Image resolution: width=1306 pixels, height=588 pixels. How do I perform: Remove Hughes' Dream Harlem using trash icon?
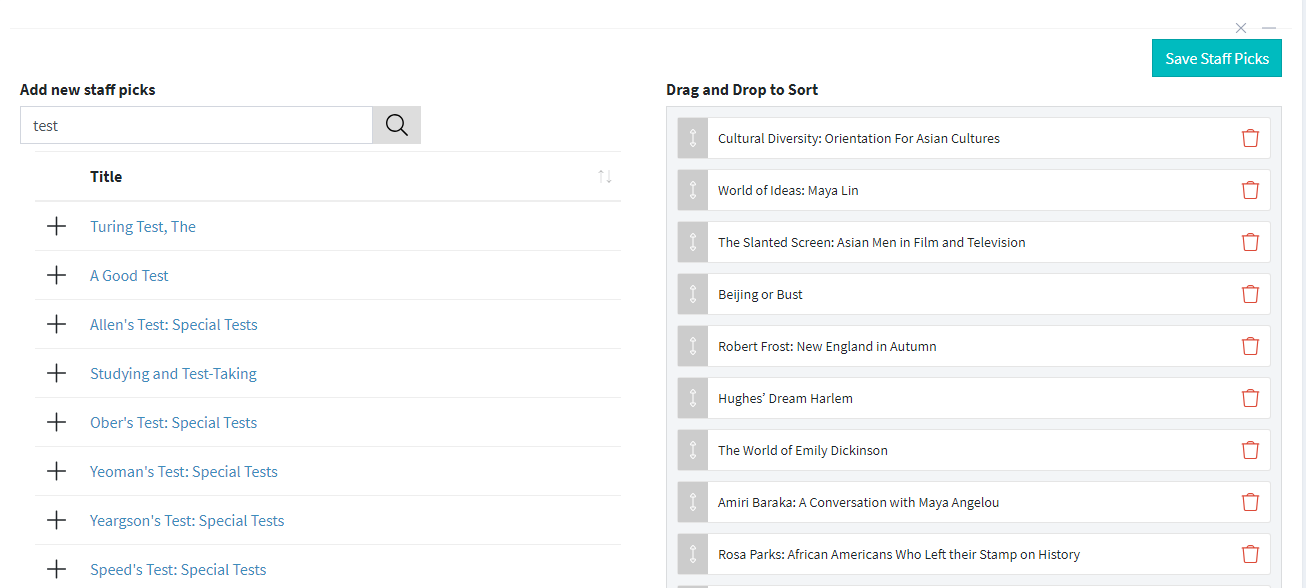click(1250, 398)
